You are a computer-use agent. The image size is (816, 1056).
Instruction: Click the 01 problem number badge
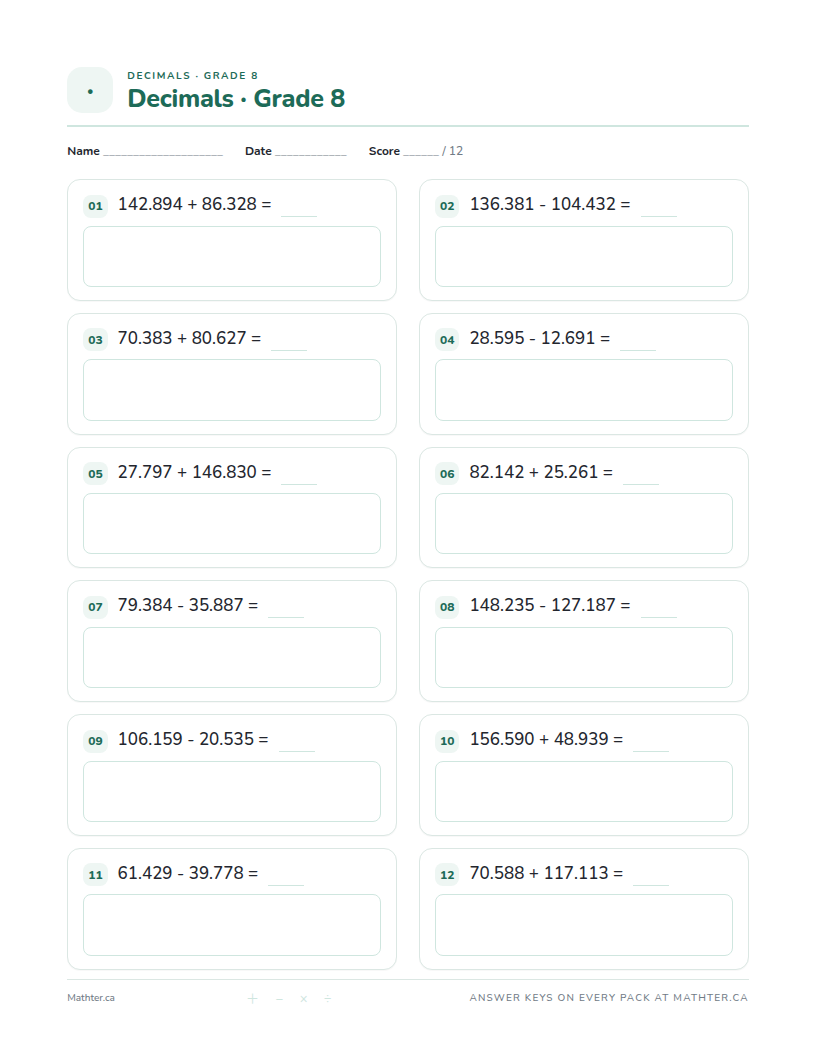click(96, 206)
